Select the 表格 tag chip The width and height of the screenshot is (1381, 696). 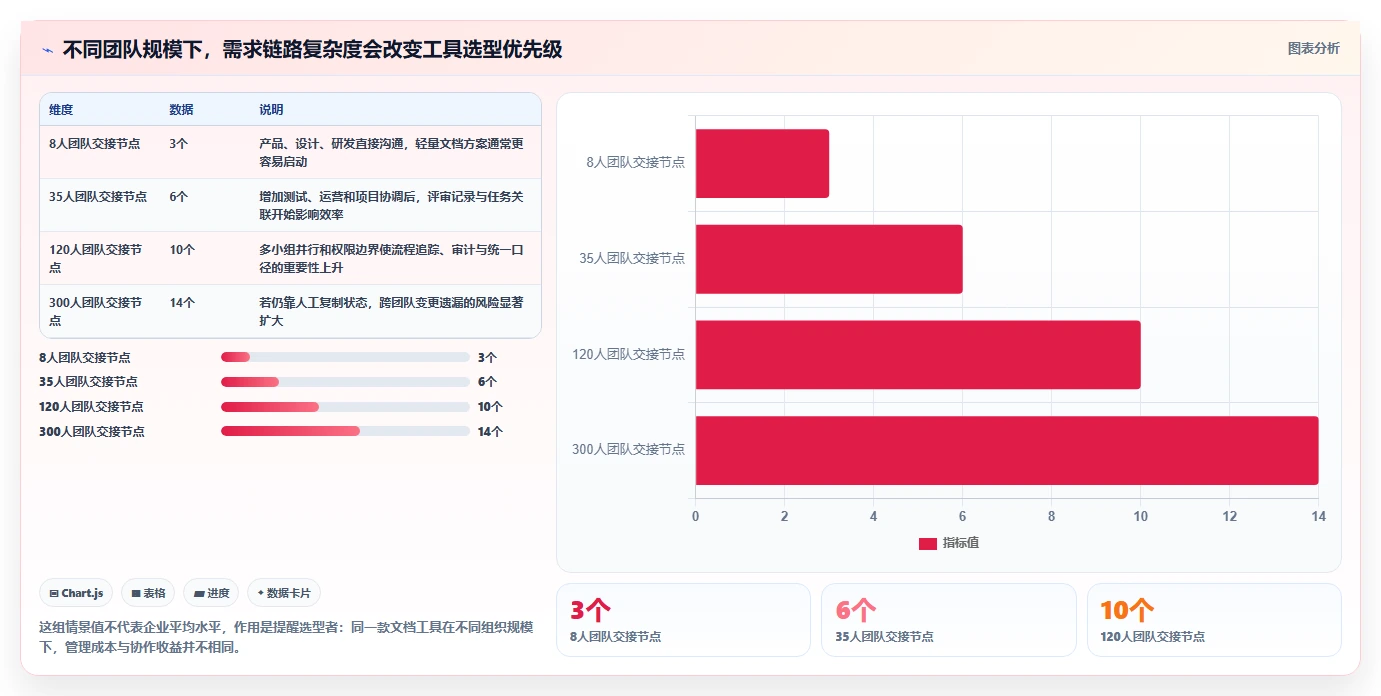148,593
